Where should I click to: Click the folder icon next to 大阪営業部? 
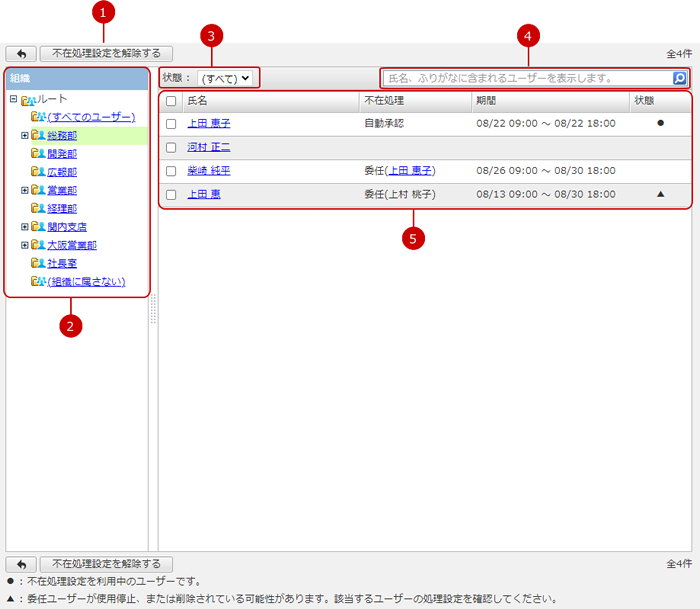38,245
